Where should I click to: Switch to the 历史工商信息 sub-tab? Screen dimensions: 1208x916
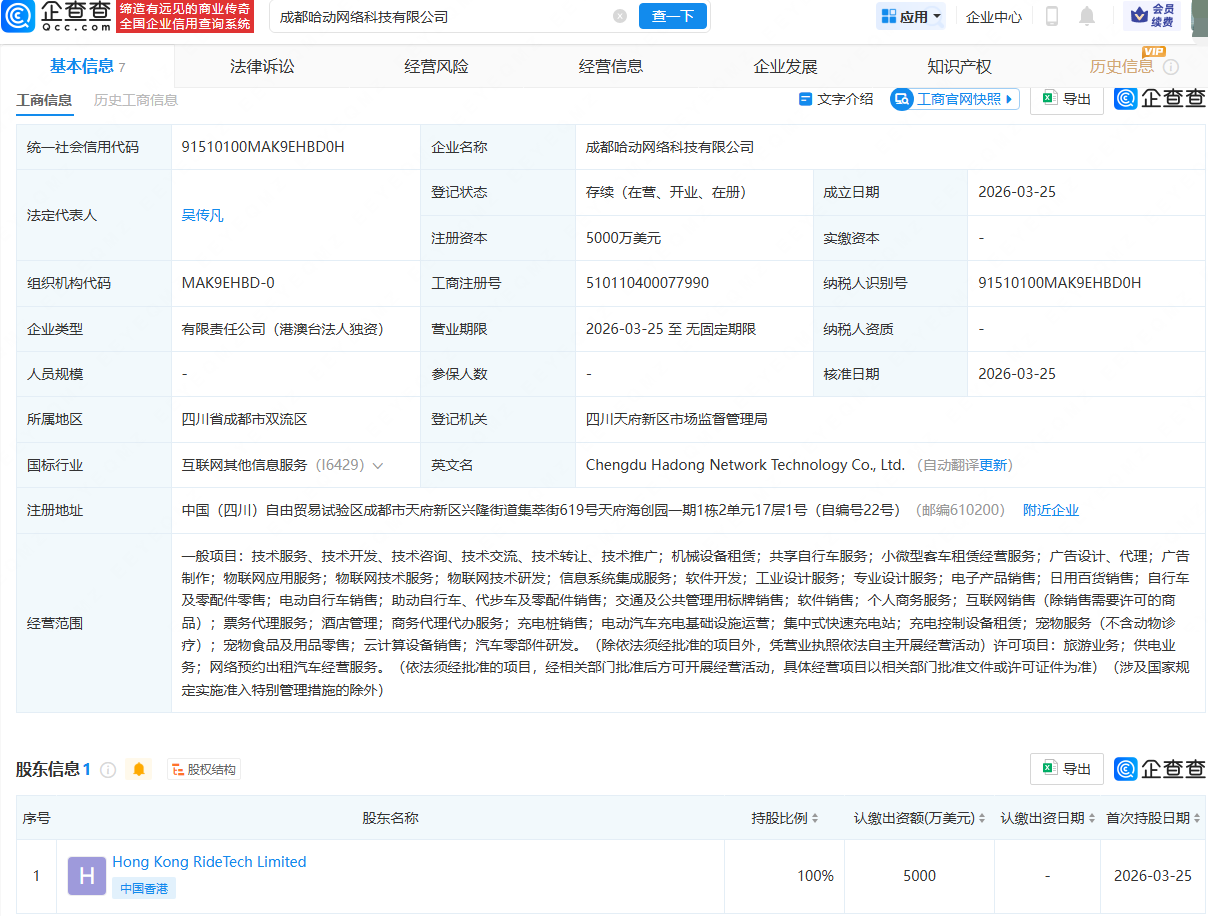pyautogui.click(x=136, y=100)
